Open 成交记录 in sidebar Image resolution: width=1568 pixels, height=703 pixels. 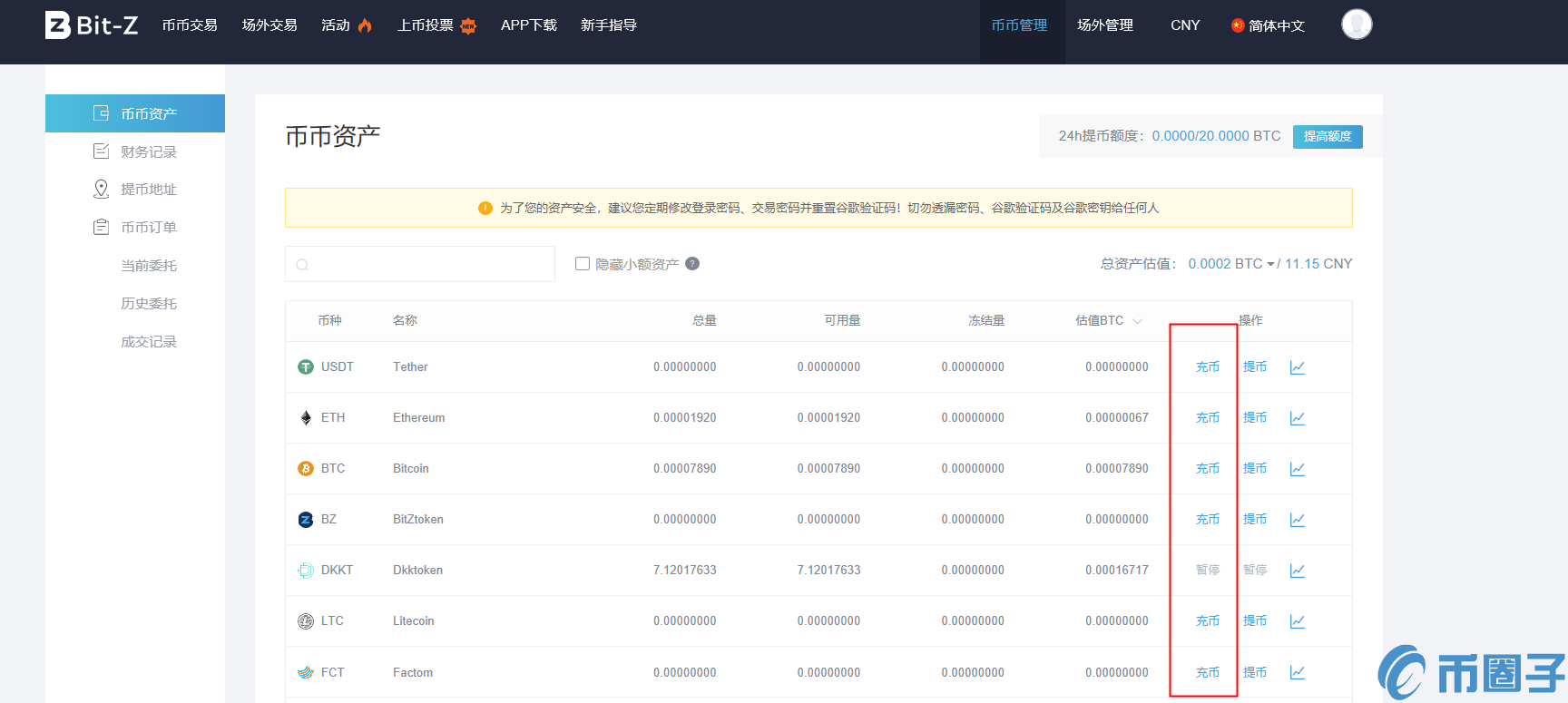tap(149, 342)
